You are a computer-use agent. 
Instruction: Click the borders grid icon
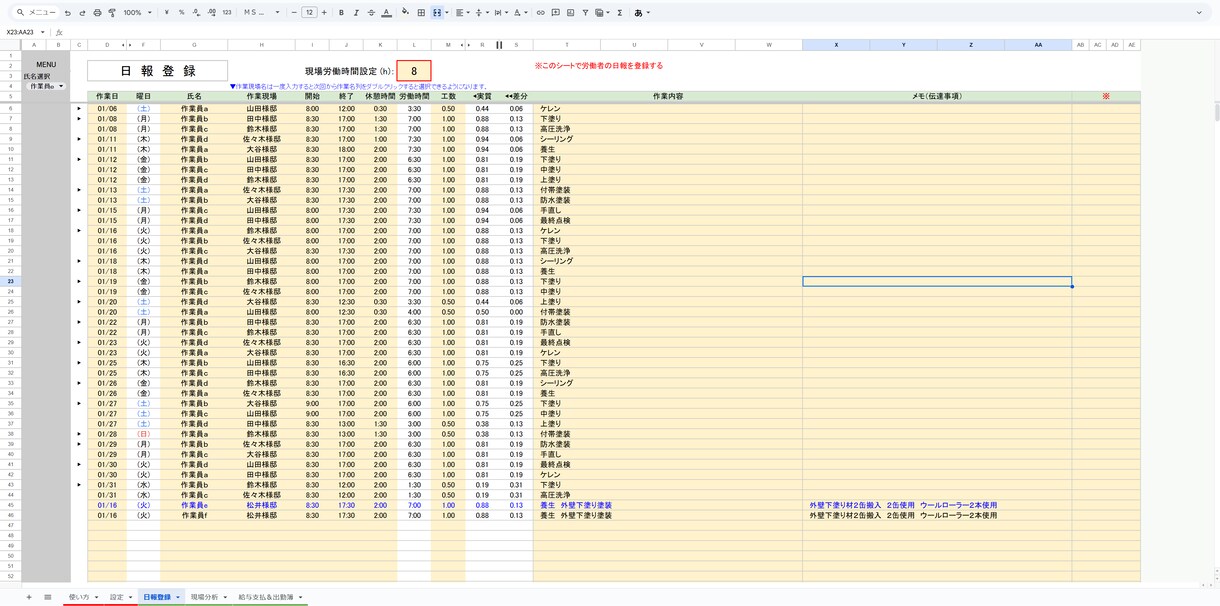coord(419,13)
